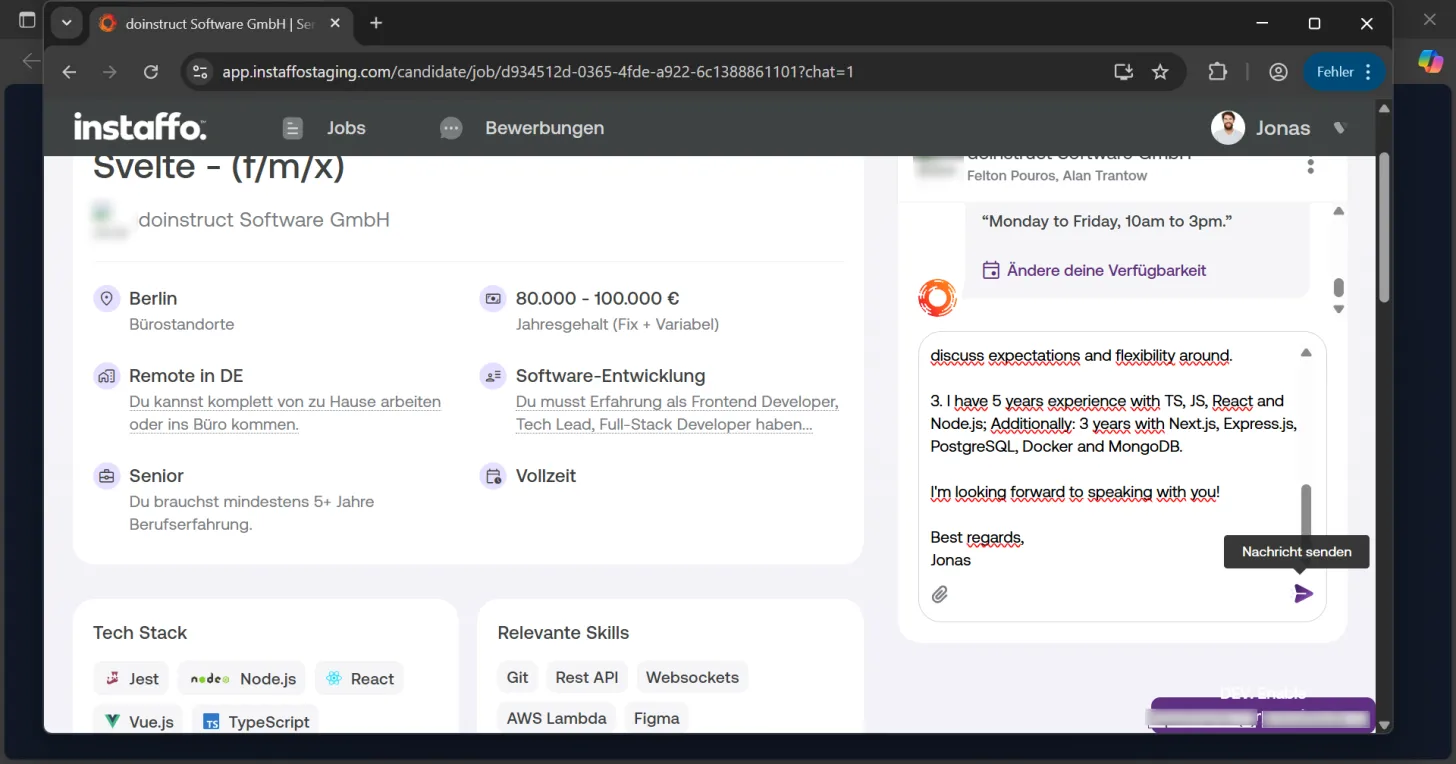Viewport: 1456px width, 764px height.
Task: Click the Fehler button in the toolbar
Action: (x=1343, y=72)
